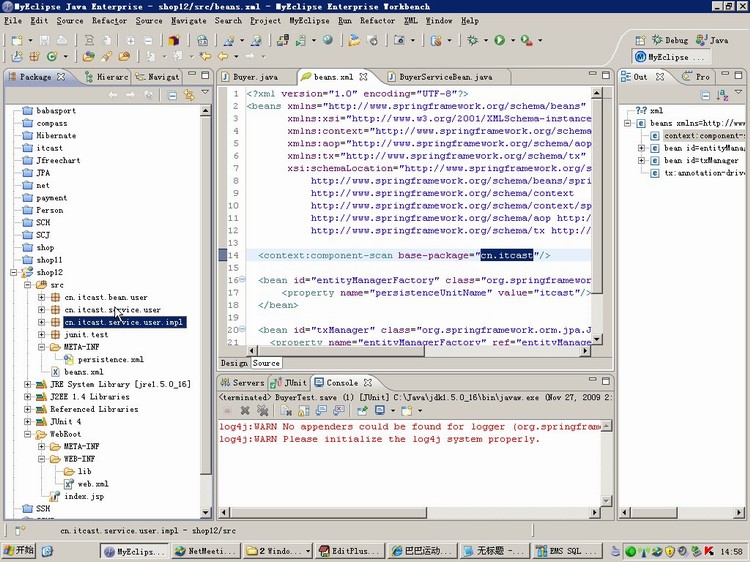The width and height of the screenshot is (750, 562).
Task: Open the MyEclipse web browser globe icon
Action: click(x=328, y=41)
